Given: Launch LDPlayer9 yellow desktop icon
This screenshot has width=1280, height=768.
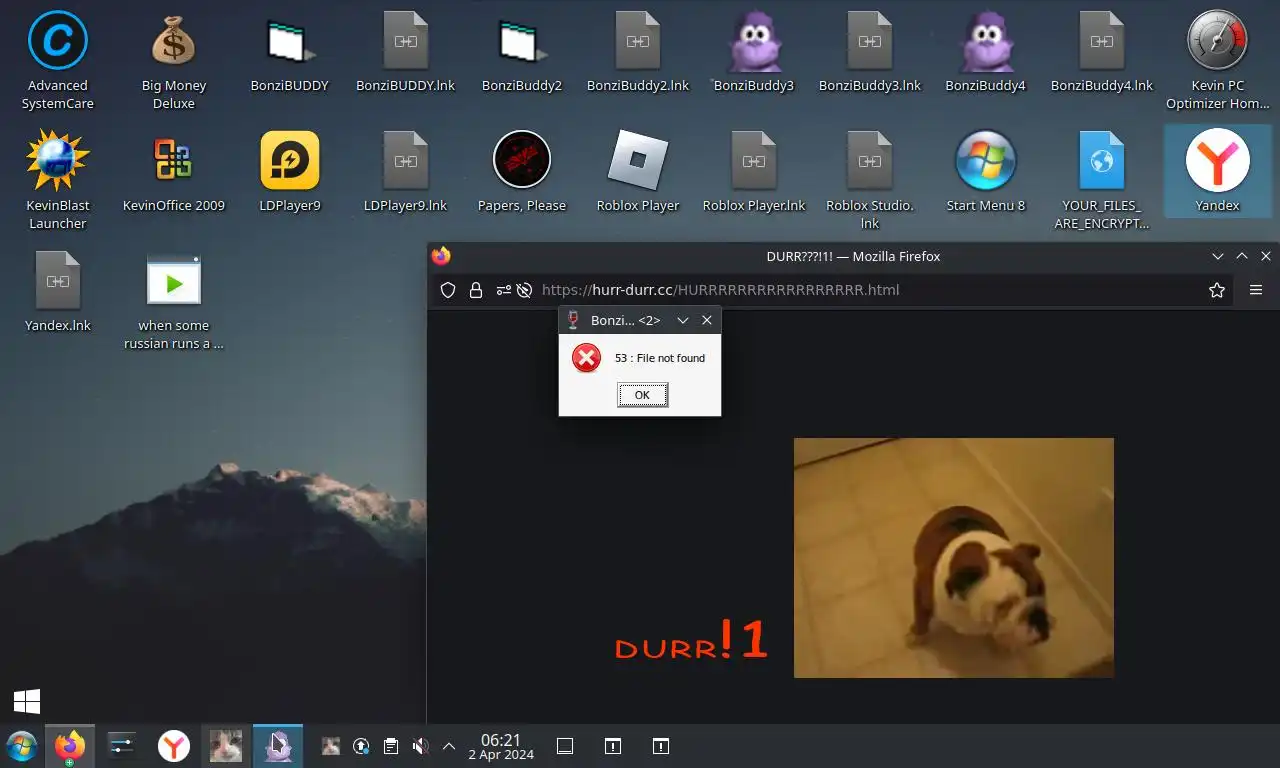Looking at the screenshot, I should [x=290, y=172].
